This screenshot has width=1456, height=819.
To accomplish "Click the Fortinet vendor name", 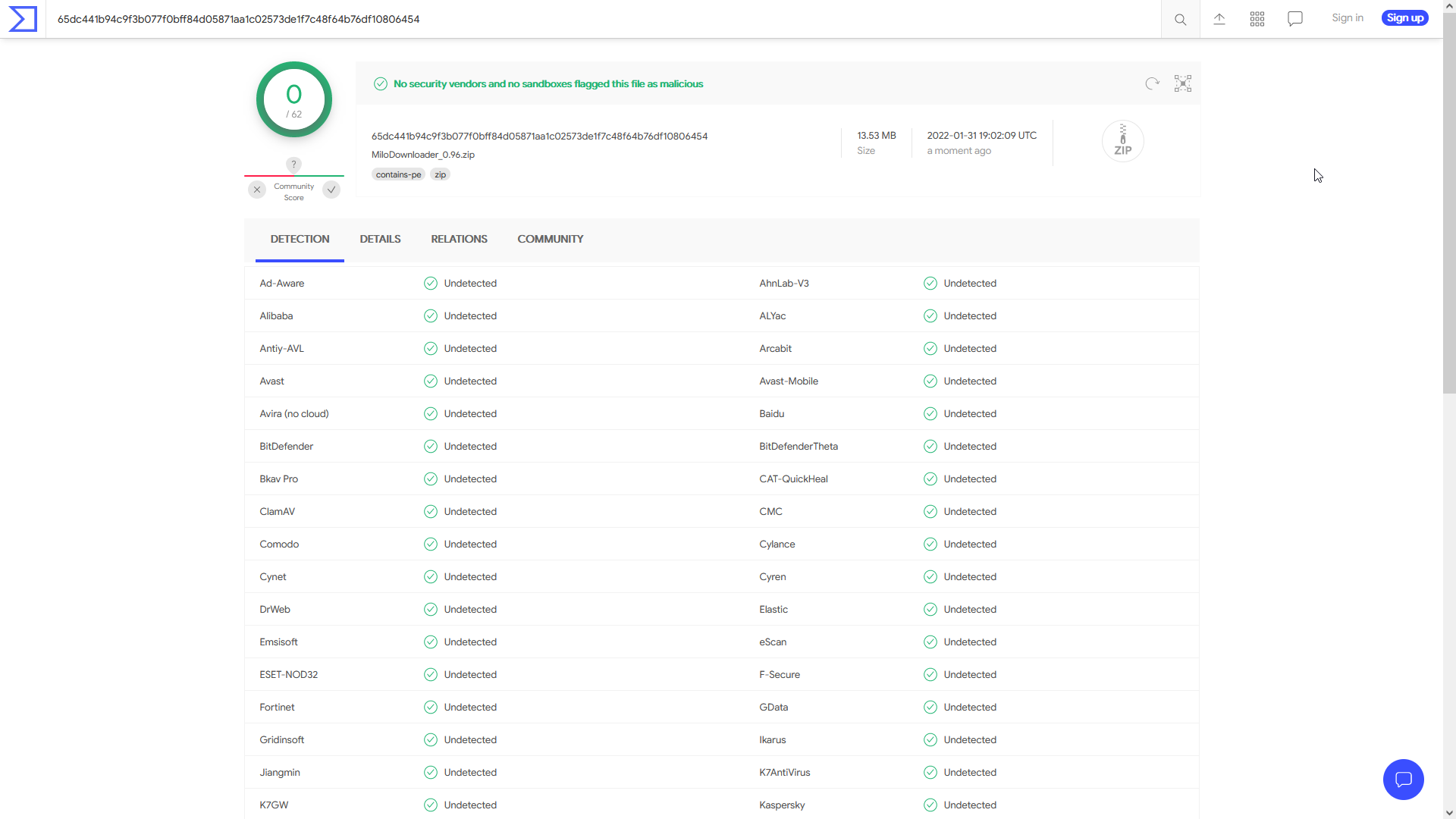I will pyautogui.click(x=277, y=708).
